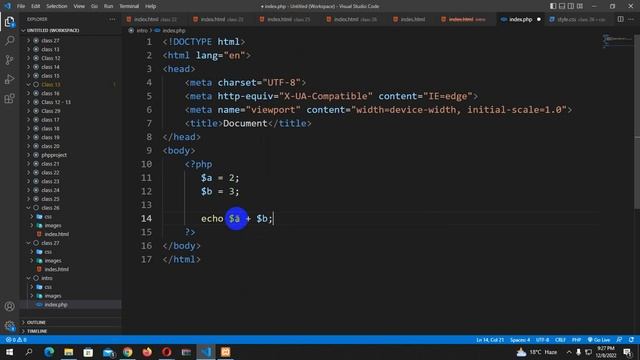
Task: Click errors and warnings count in status bar
Action: 16,340
